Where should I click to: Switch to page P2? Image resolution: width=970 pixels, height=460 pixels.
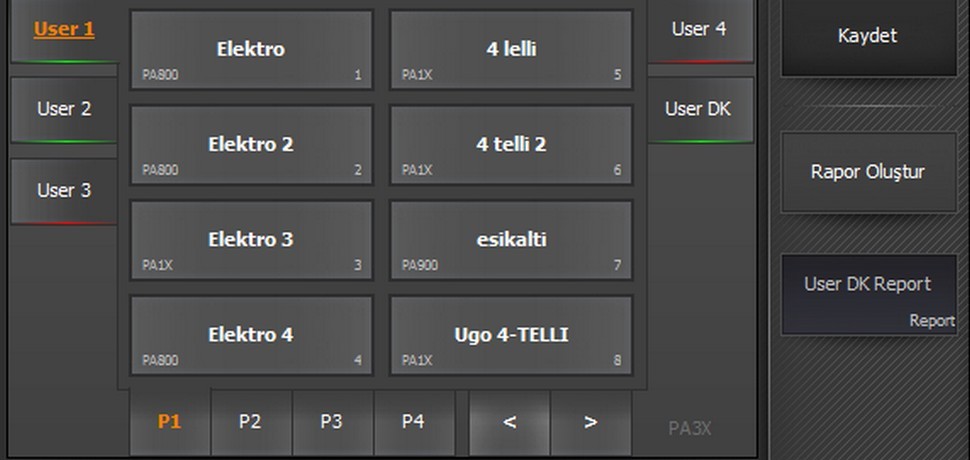coord(250,422)
